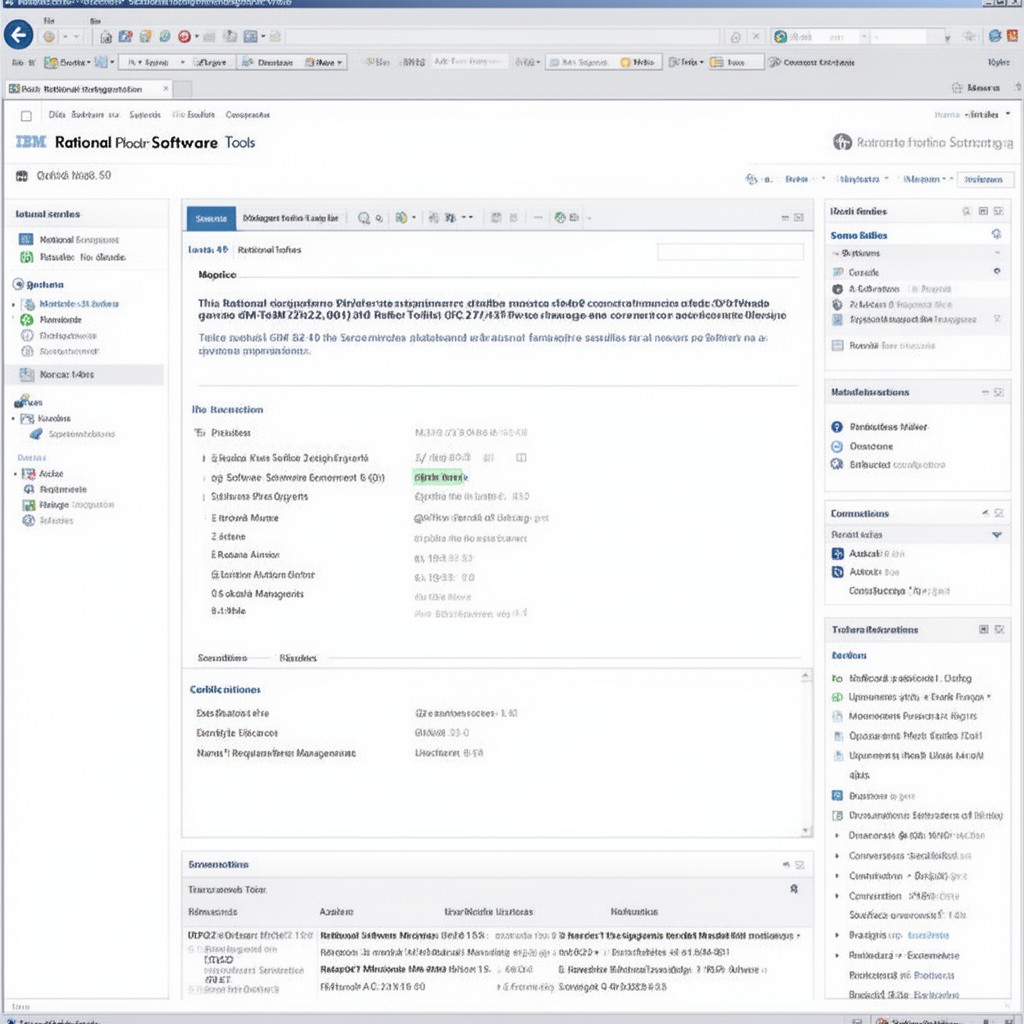Image resolution: width=1024 pixels, height=1024 pixels.
Task: Click the Coraide panel row icon
Action: pyautogui.click(x=838, y=272)
